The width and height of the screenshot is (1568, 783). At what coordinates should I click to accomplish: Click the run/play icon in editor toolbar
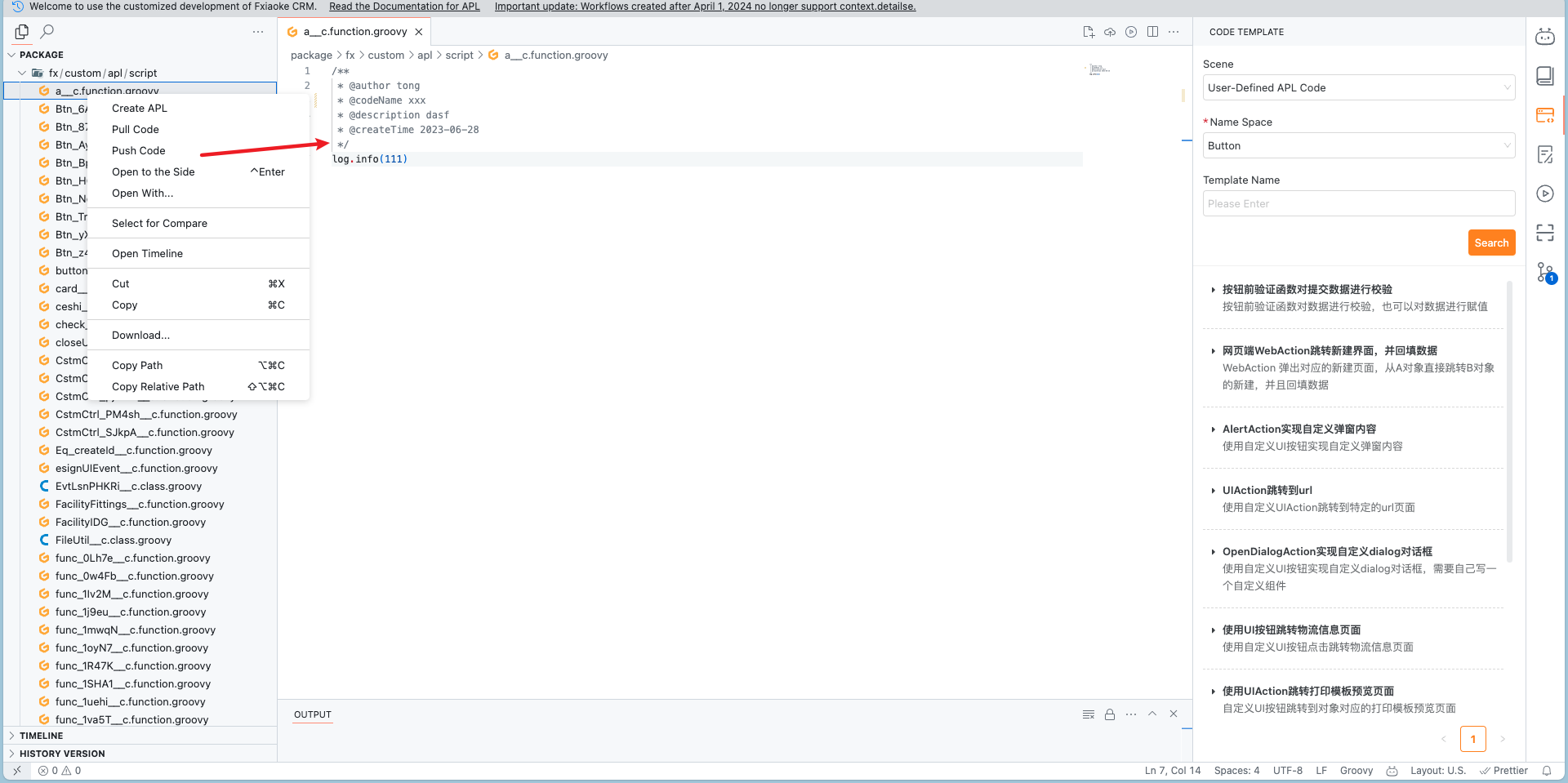tap(1131, 32)
